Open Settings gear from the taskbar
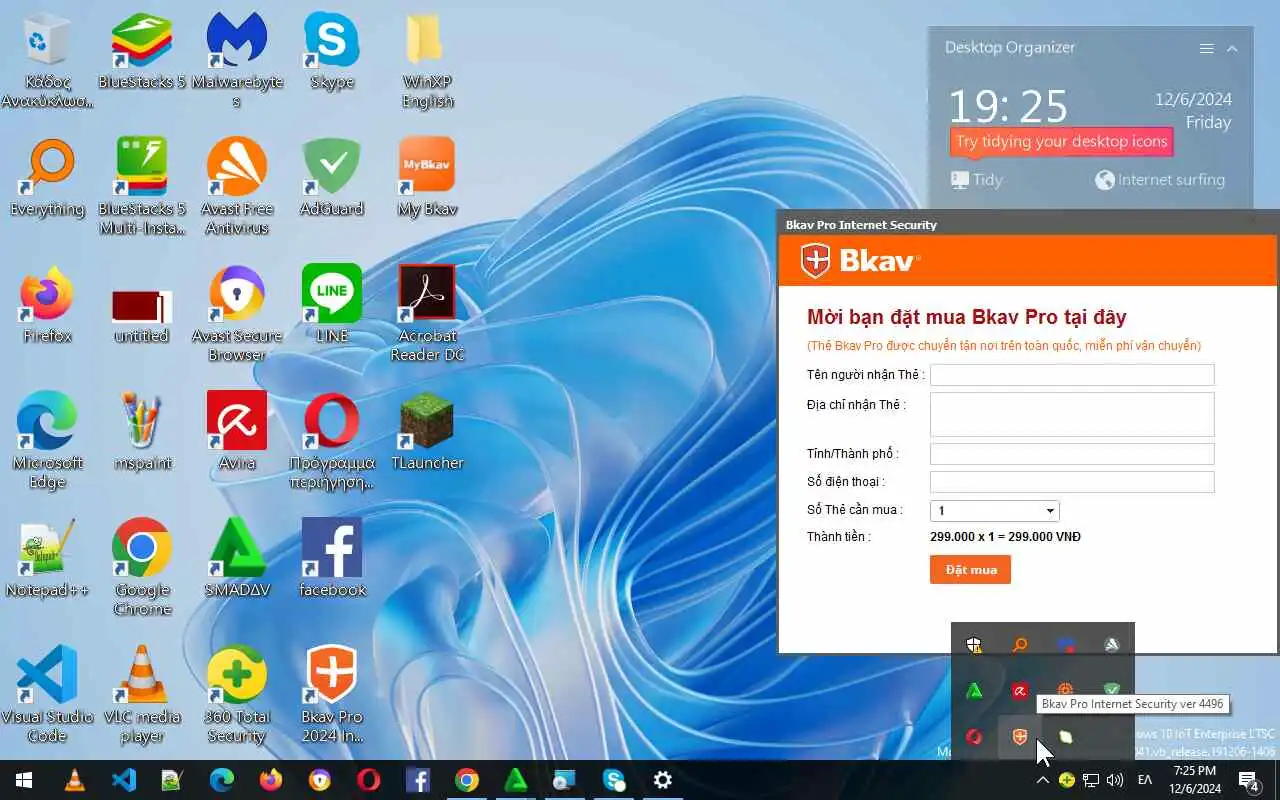The image size is (1280, 800). click(x=663, y=780)
